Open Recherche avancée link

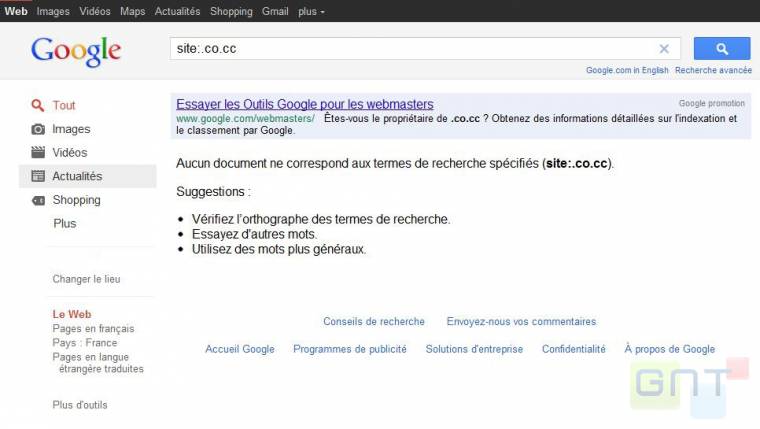(x=713, y=70)
